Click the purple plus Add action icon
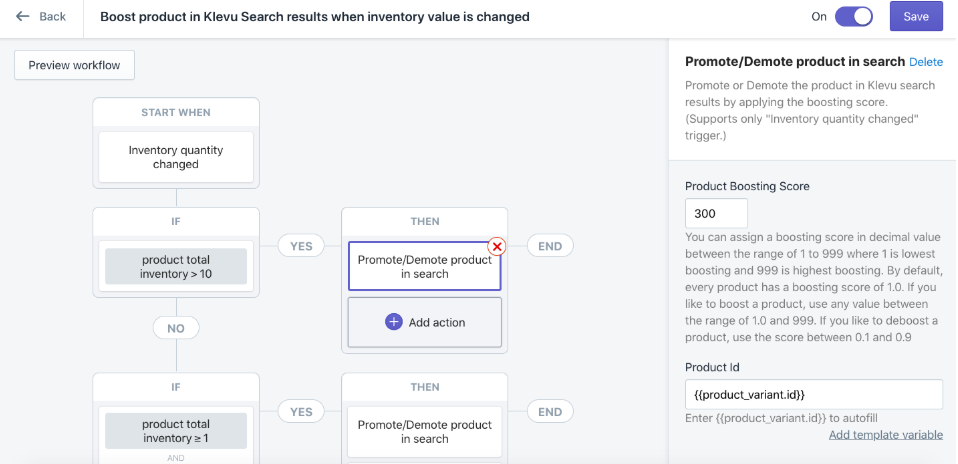 (393, 322)
